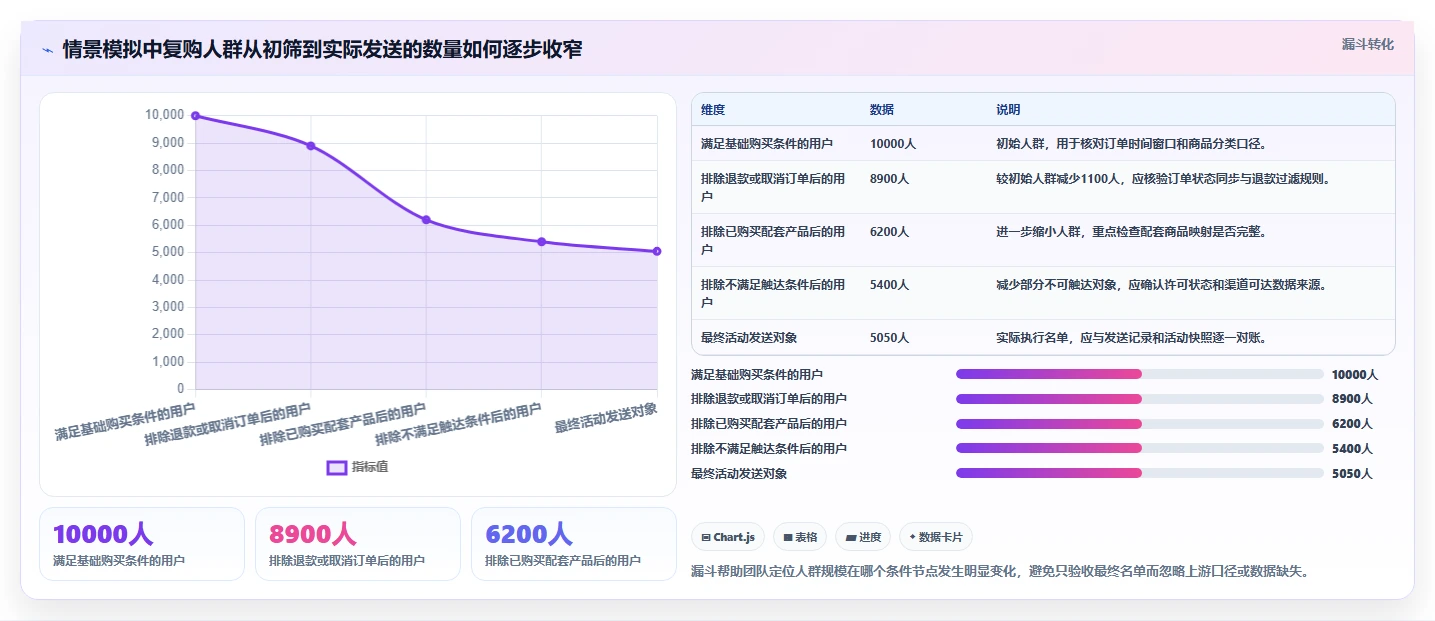Click the footer note starting 漏斗帮助团队

click(x=1000, y=572)
